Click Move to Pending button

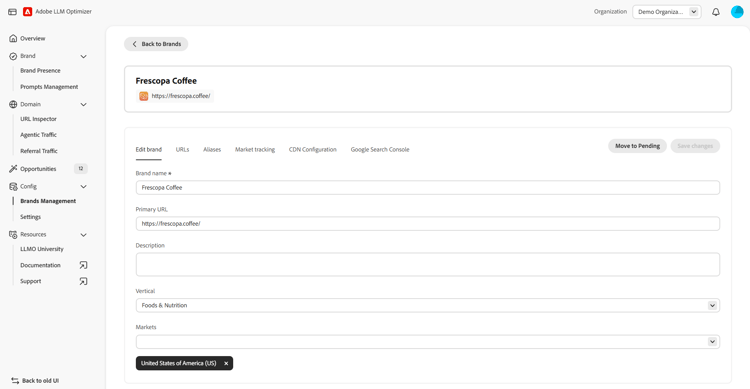pyautogui.click(x=637, y=146)
